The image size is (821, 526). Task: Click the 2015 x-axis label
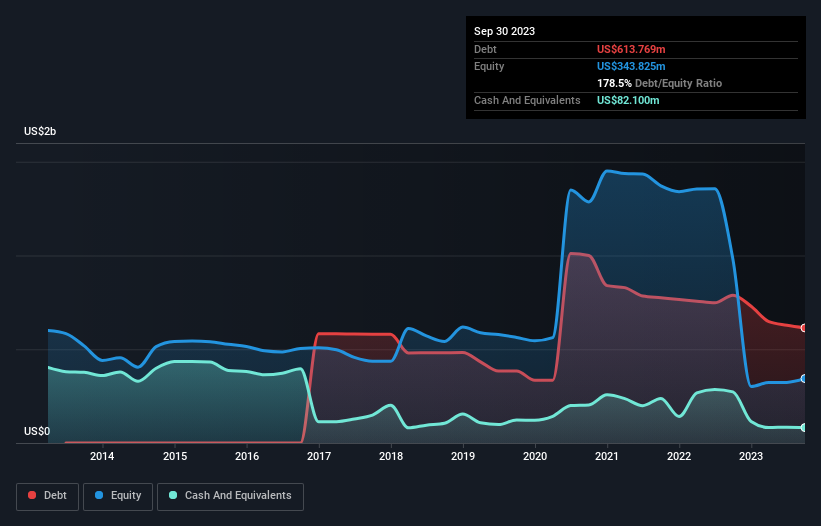175,456
